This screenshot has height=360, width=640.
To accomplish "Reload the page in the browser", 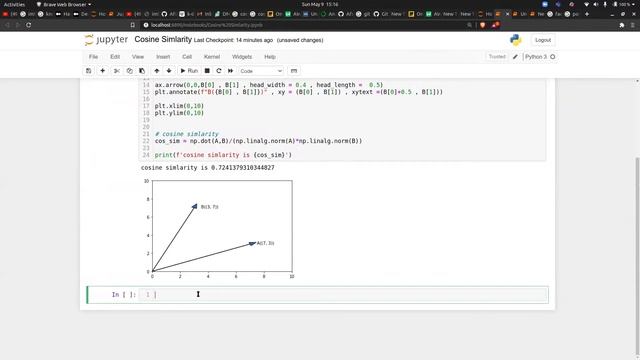I will point(29,25).
